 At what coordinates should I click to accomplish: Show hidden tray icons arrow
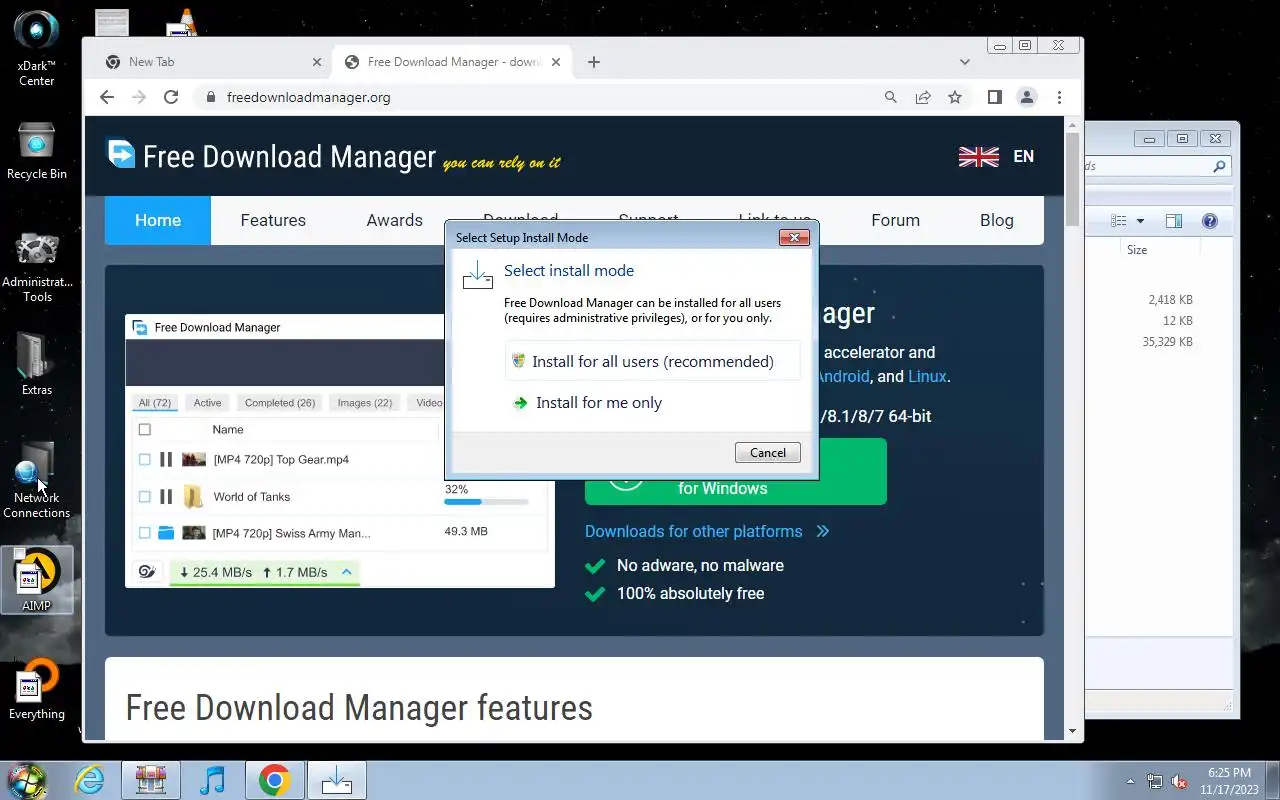(x=1131, y=781)
